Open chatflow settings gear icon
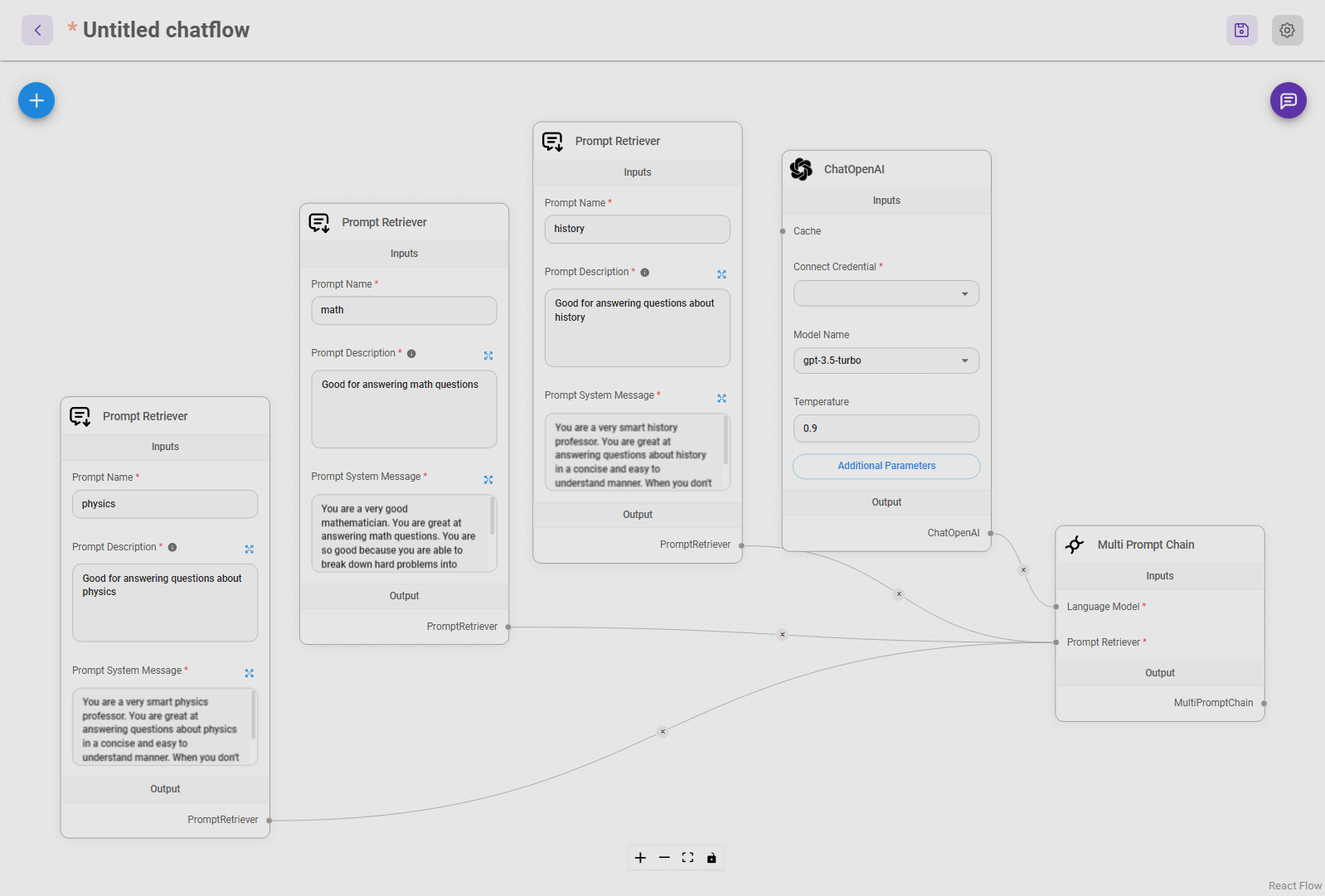The height and width of the screenshot is (896, 1325). pyautogui.click(x=1287, y=30)
